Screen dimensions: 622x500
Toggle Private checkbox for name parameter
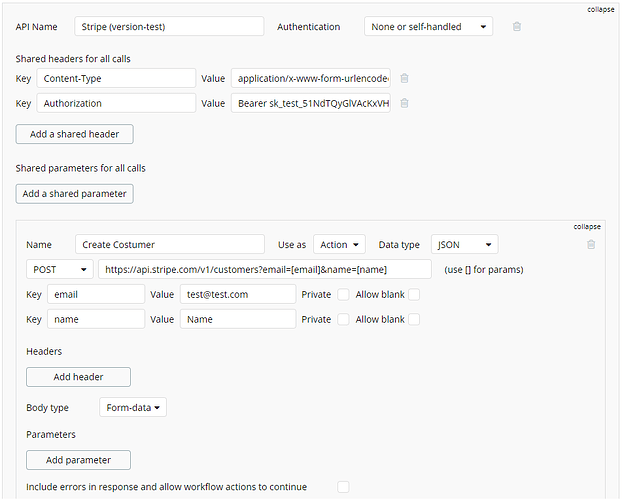tap(343, 319)
